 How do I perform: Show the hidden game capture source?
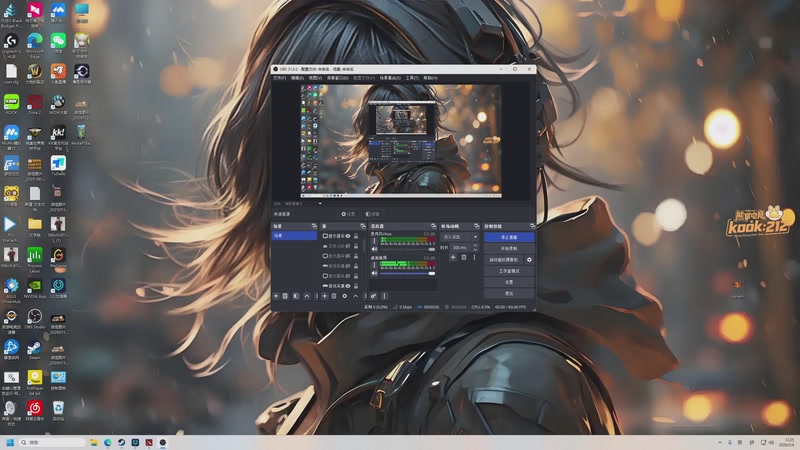(x=347, y=265)
